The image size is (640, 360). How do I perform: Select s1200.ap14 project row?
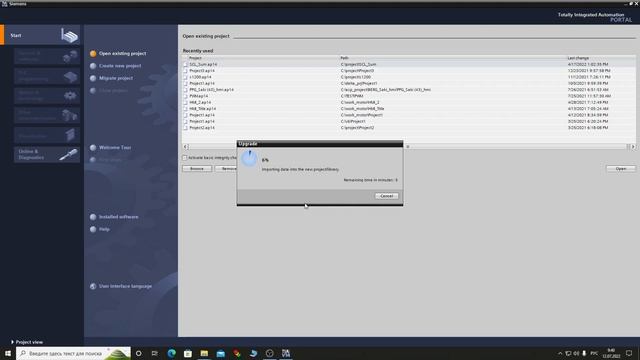tap(409, 77)
